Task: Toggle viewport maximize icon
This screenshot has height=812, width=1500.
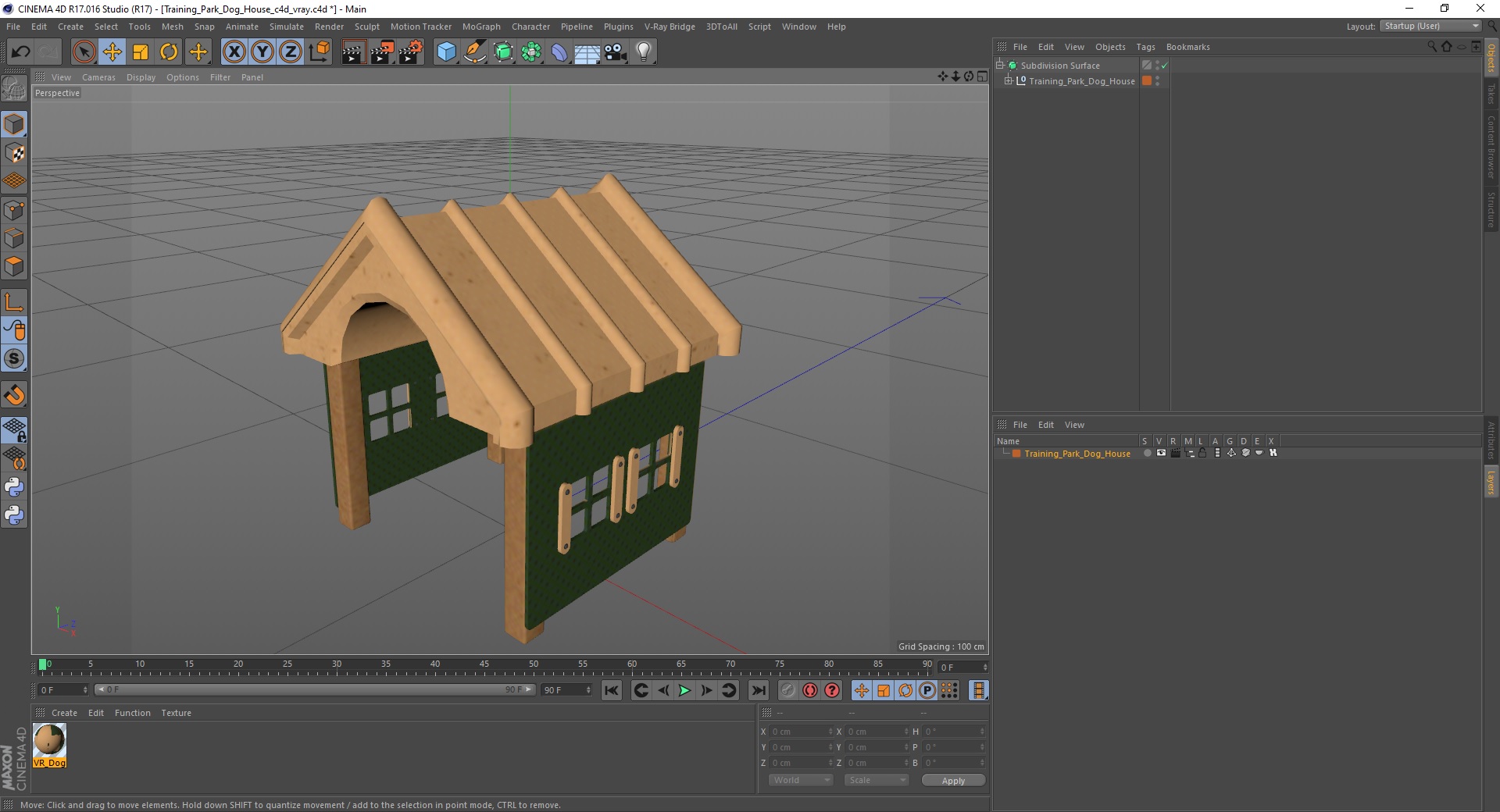Action: (982, 77)
